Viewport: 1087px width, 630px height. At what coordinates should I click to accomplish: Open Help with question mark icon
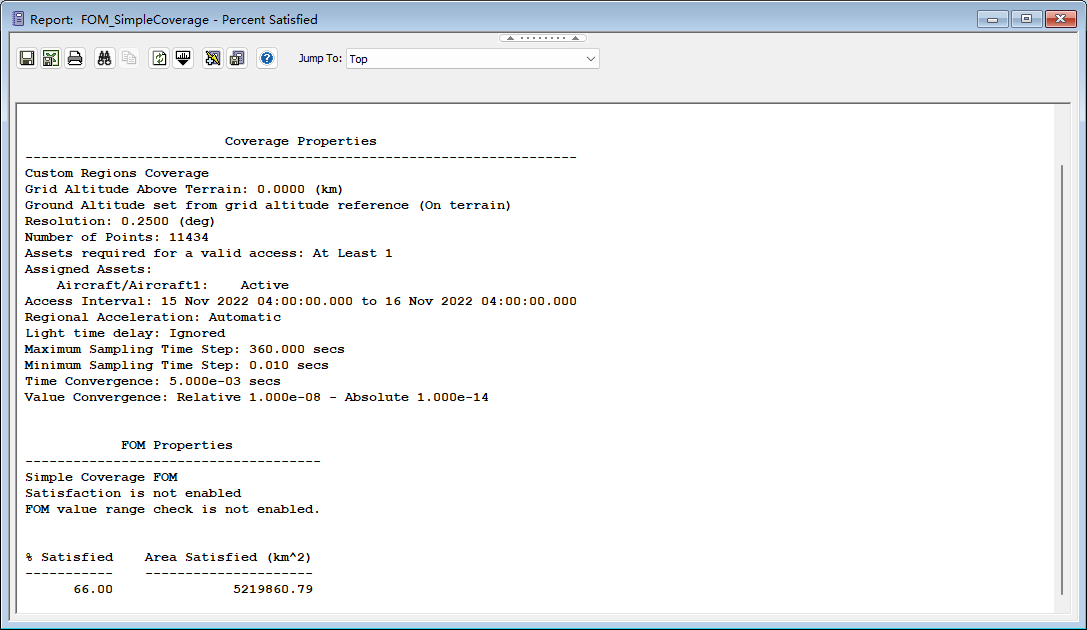[267, 59]
